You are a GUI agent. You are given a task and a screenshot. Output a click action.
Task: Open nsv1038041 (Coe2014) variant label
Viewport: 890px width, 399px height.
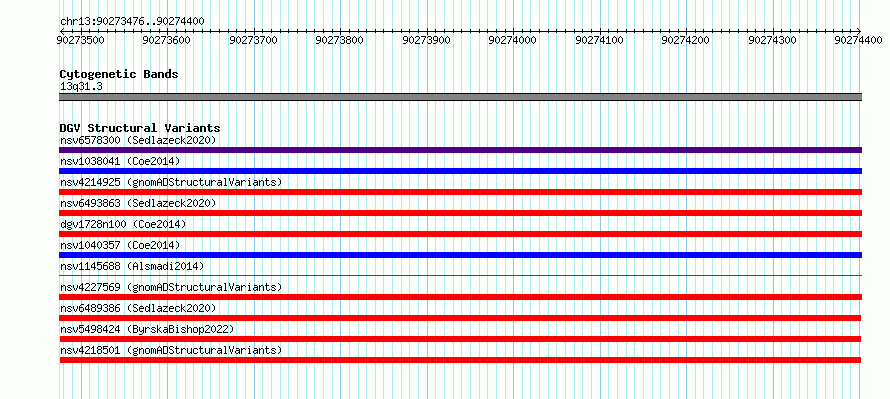120,161
